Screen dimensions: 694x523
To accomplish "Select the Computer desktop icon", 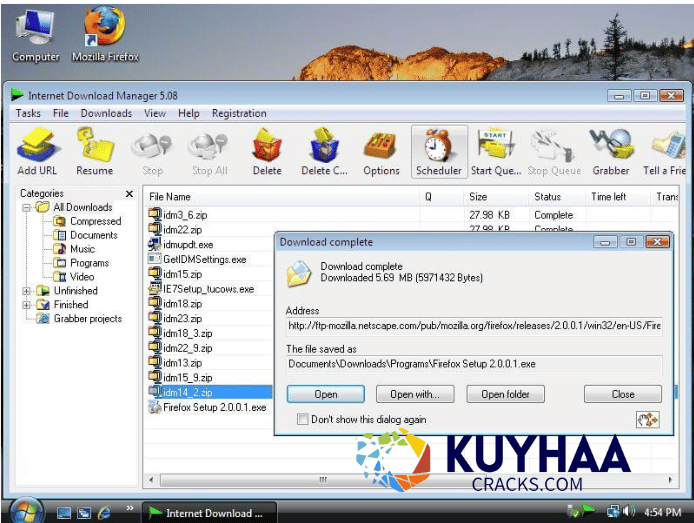I will coord(35,36).
